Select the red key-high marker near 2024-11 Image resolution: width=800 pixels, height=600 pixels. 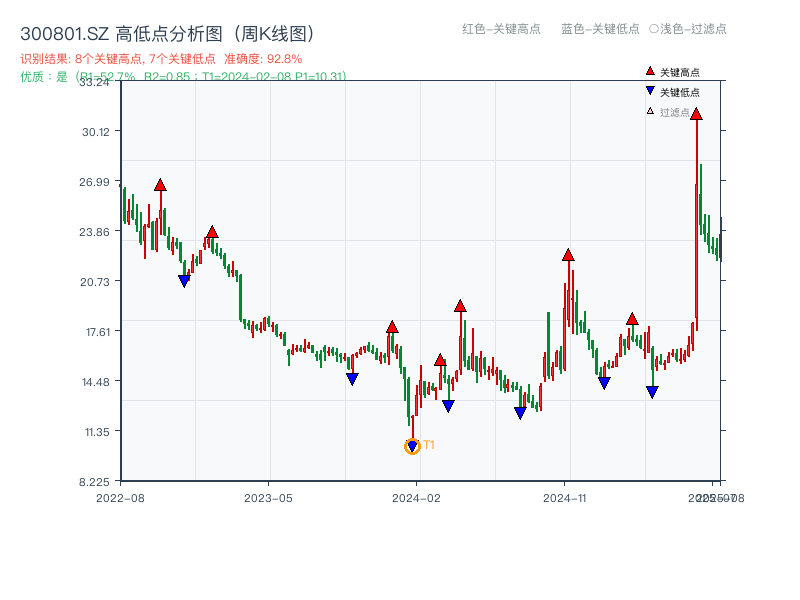click(567, 255)
